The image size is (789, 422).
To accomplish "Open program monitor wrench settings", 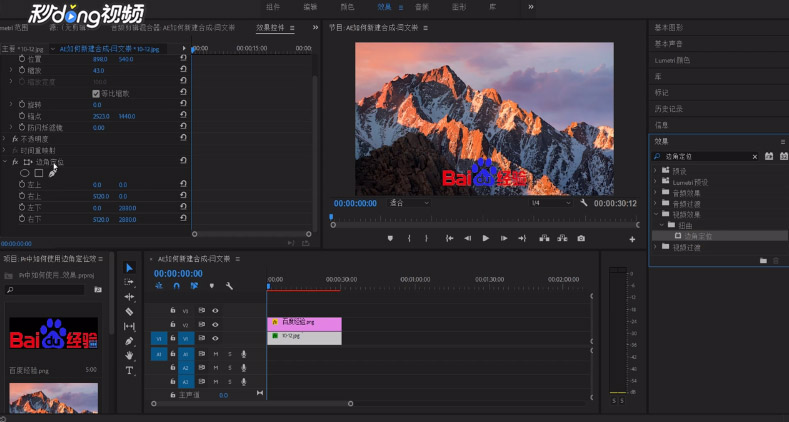I will pyautogui.click(x=582, y=202).
